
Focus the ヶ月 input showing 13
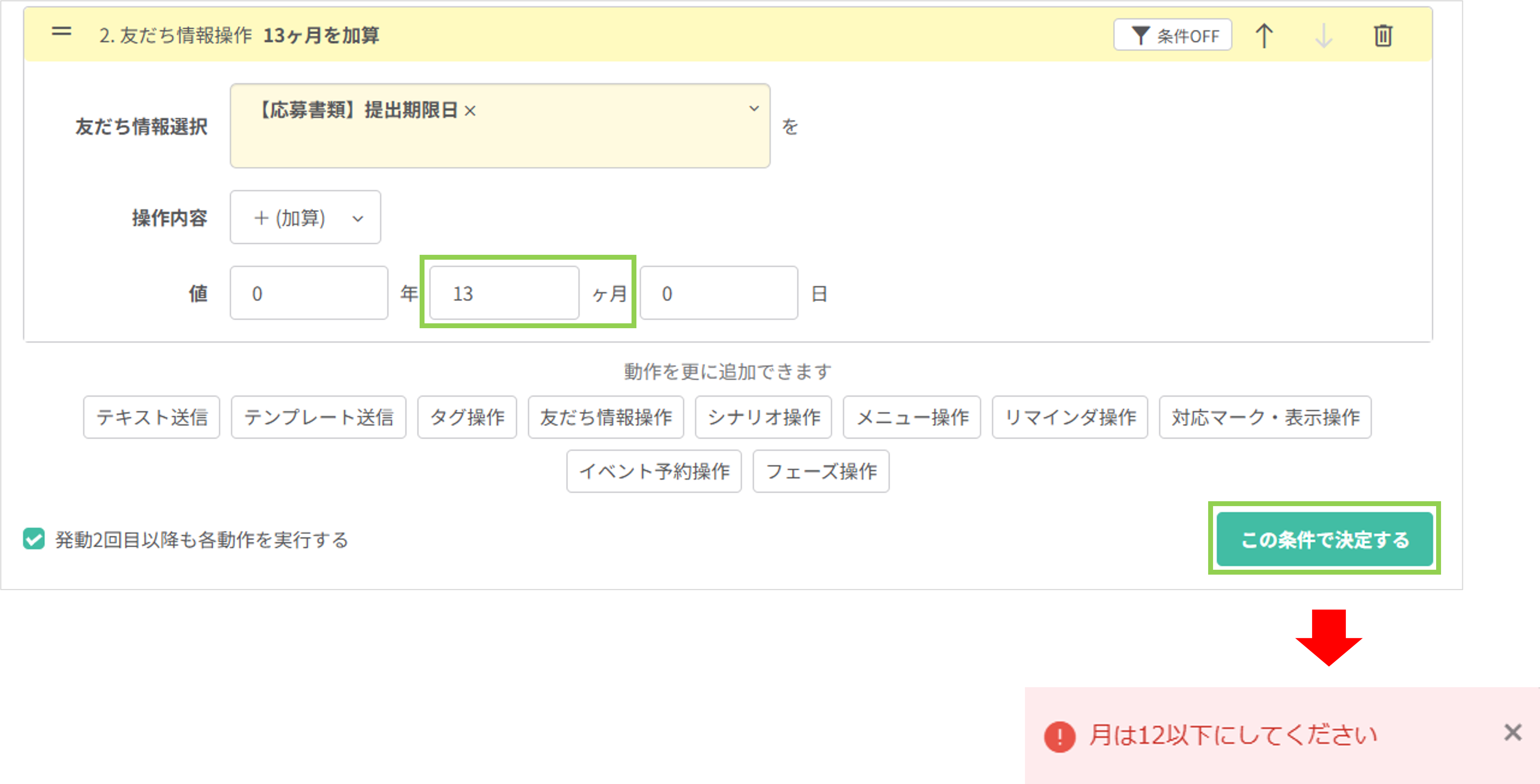504,293
